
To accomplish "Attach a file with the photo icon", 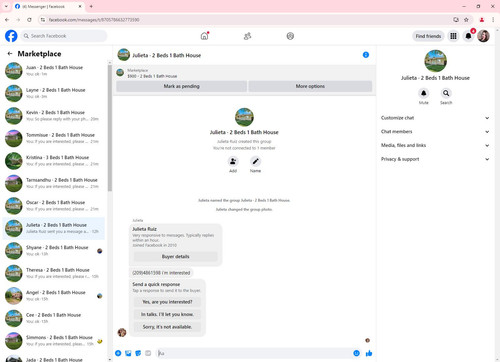I will click(128, 353).
